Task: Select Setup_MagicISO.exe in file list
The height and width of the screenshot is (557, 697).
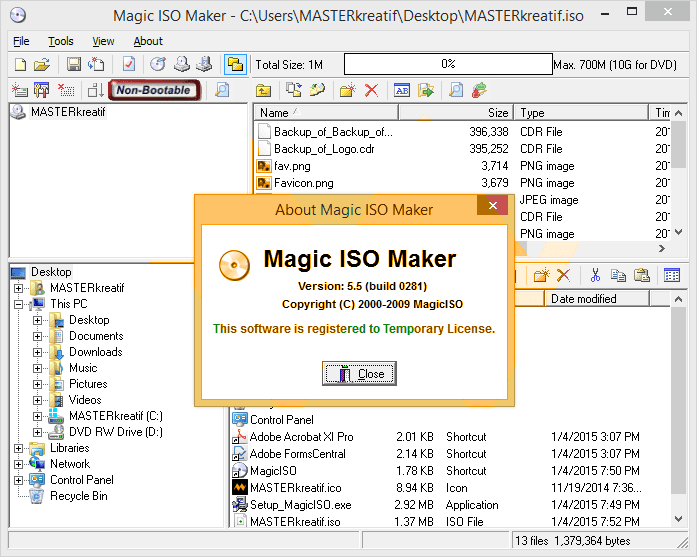Action: pyautogui.click(x=300, y=505)
